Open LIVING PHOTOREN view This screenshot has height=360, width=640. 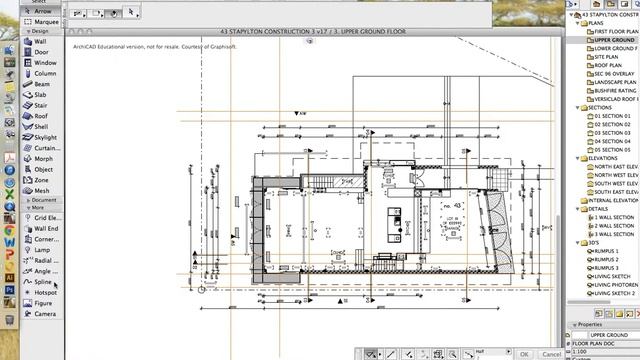tap(612, 284)
